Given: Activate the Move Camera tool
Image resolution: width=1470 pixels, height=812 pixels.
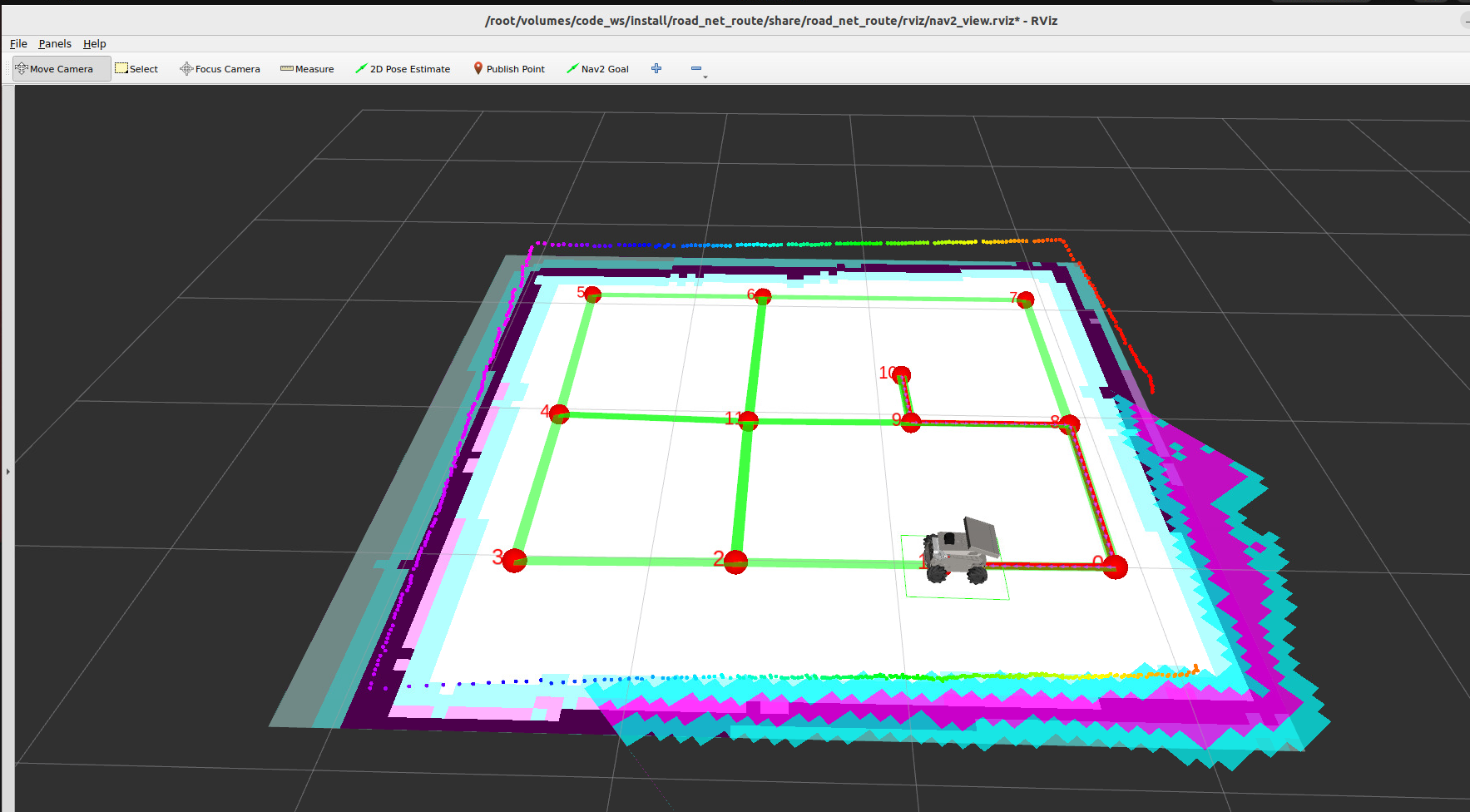Looking at the screenshot, I should [61, 69].
